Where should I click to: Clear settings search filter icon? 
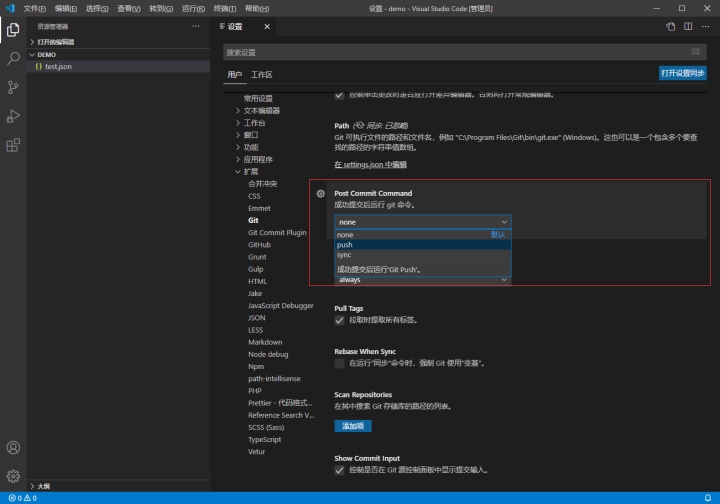[696, 52]
